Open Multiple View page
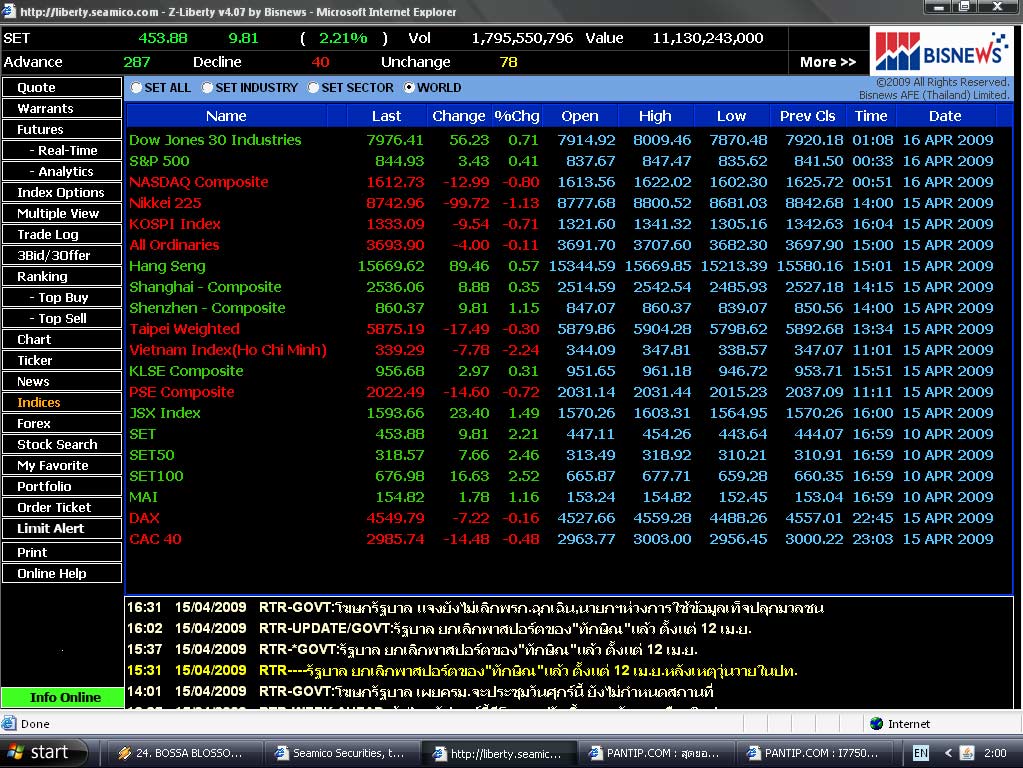The image size is (1023, 768). pos(62,213)
